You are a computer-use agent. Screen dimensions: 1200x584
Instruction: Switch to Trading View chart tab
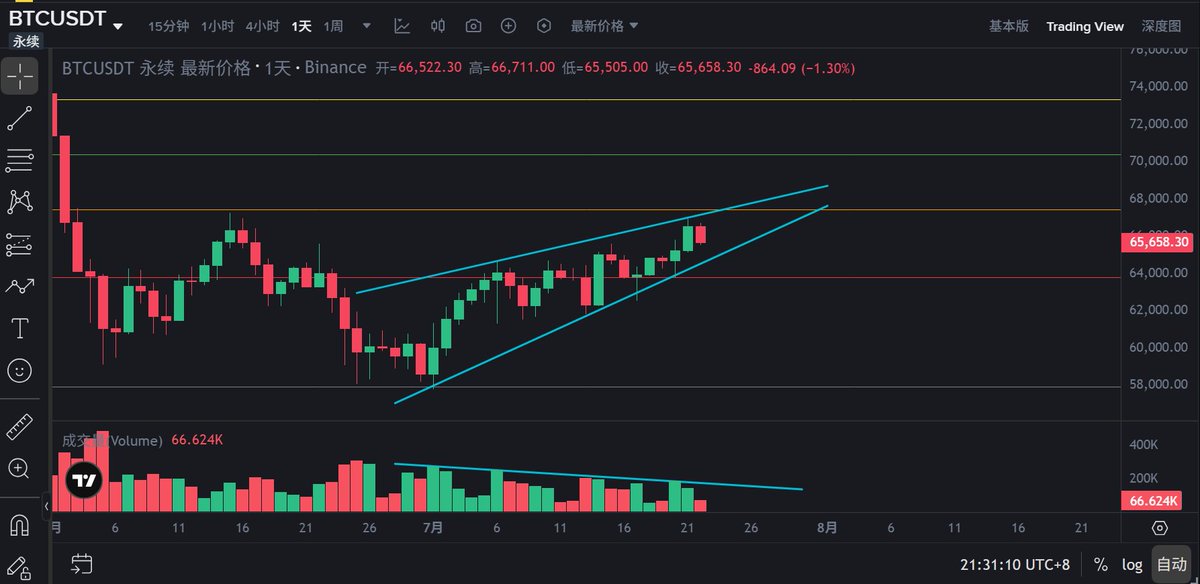tap(1085, 26)
